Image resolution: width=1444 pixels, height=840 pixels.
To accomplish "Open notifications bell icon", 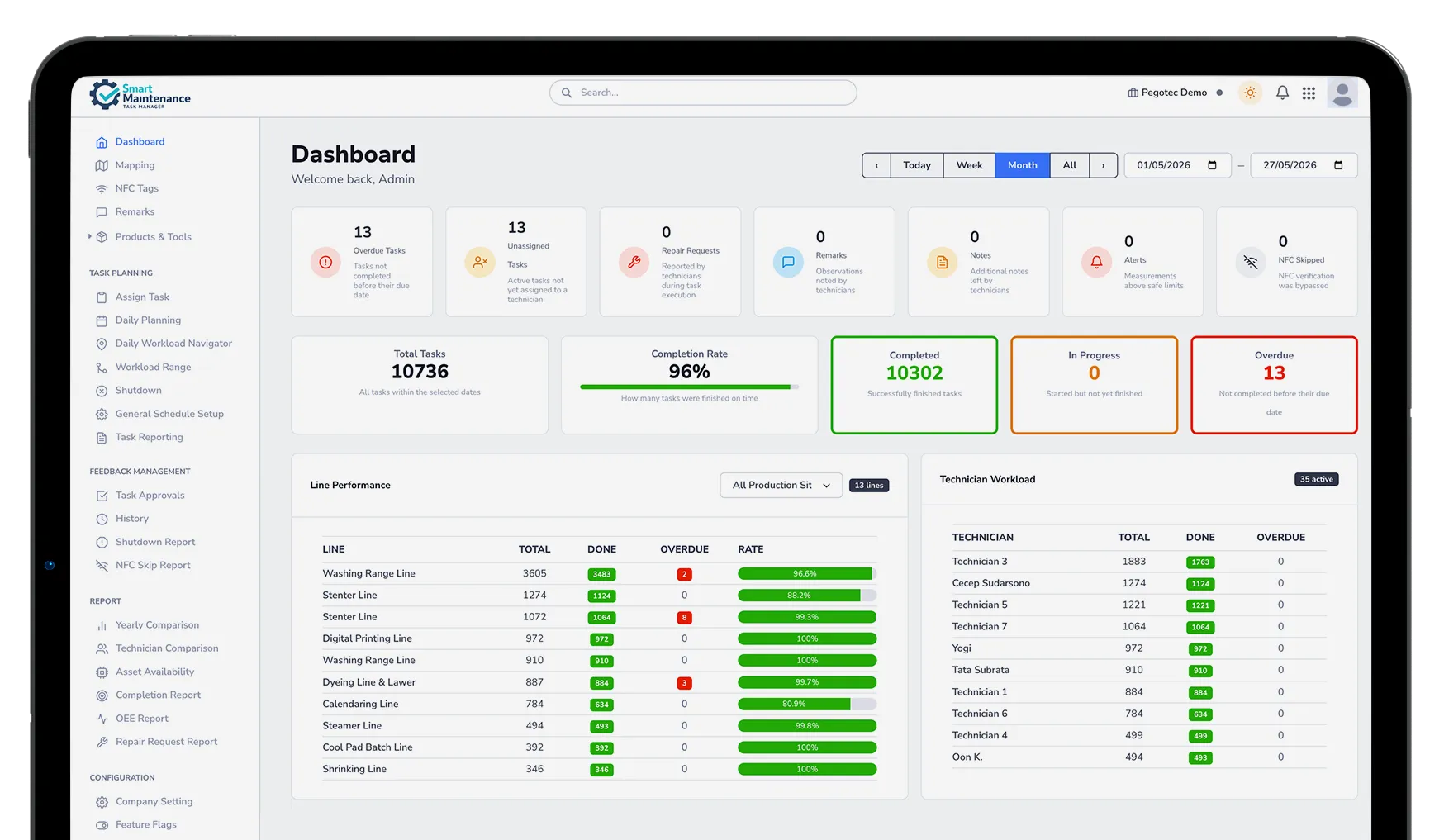I will click(x=1282, y=93).
